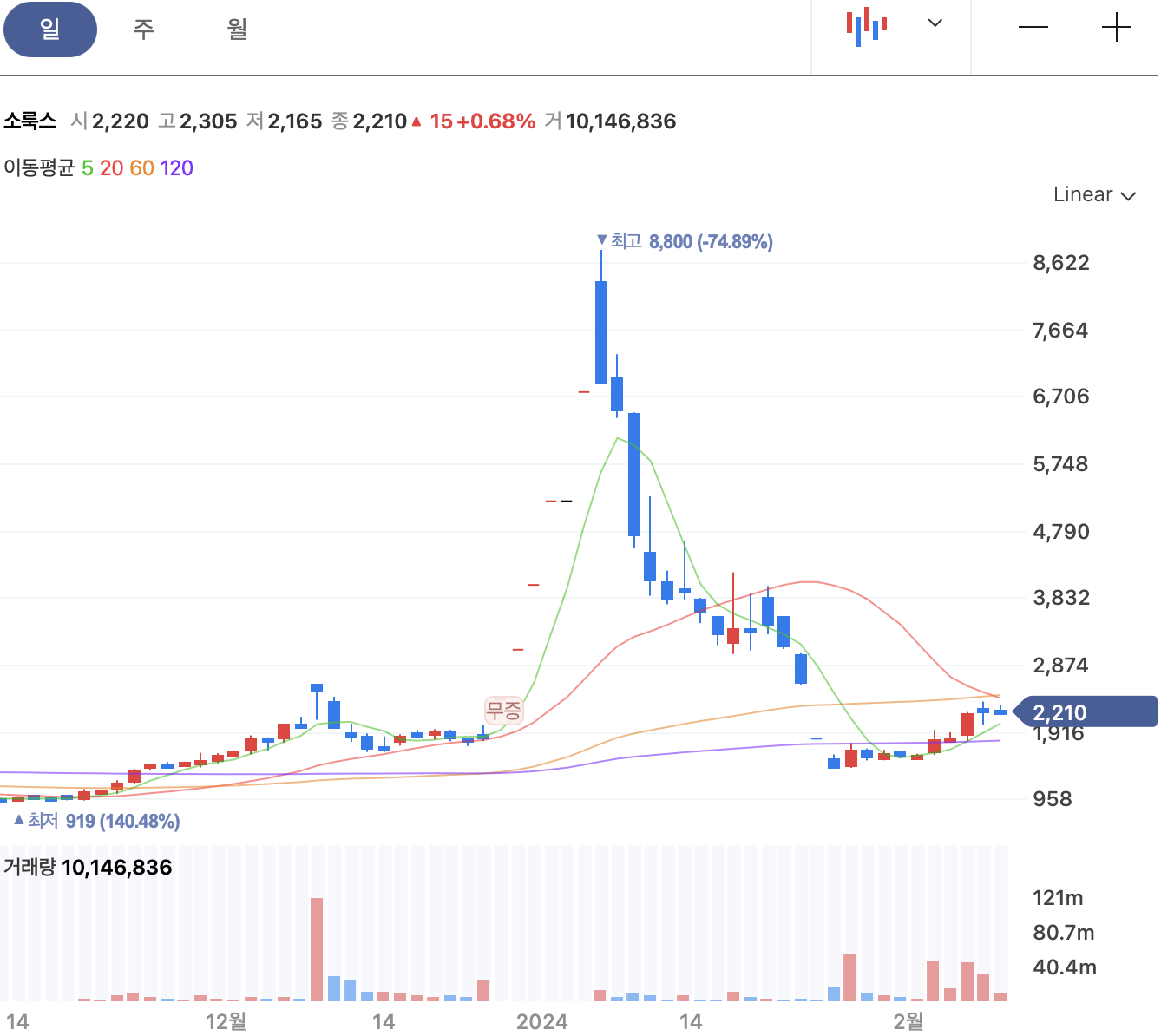1161x1036 pixels.
Task: Click the 12월 date axis label
Action: click(x=226, y=1022)
